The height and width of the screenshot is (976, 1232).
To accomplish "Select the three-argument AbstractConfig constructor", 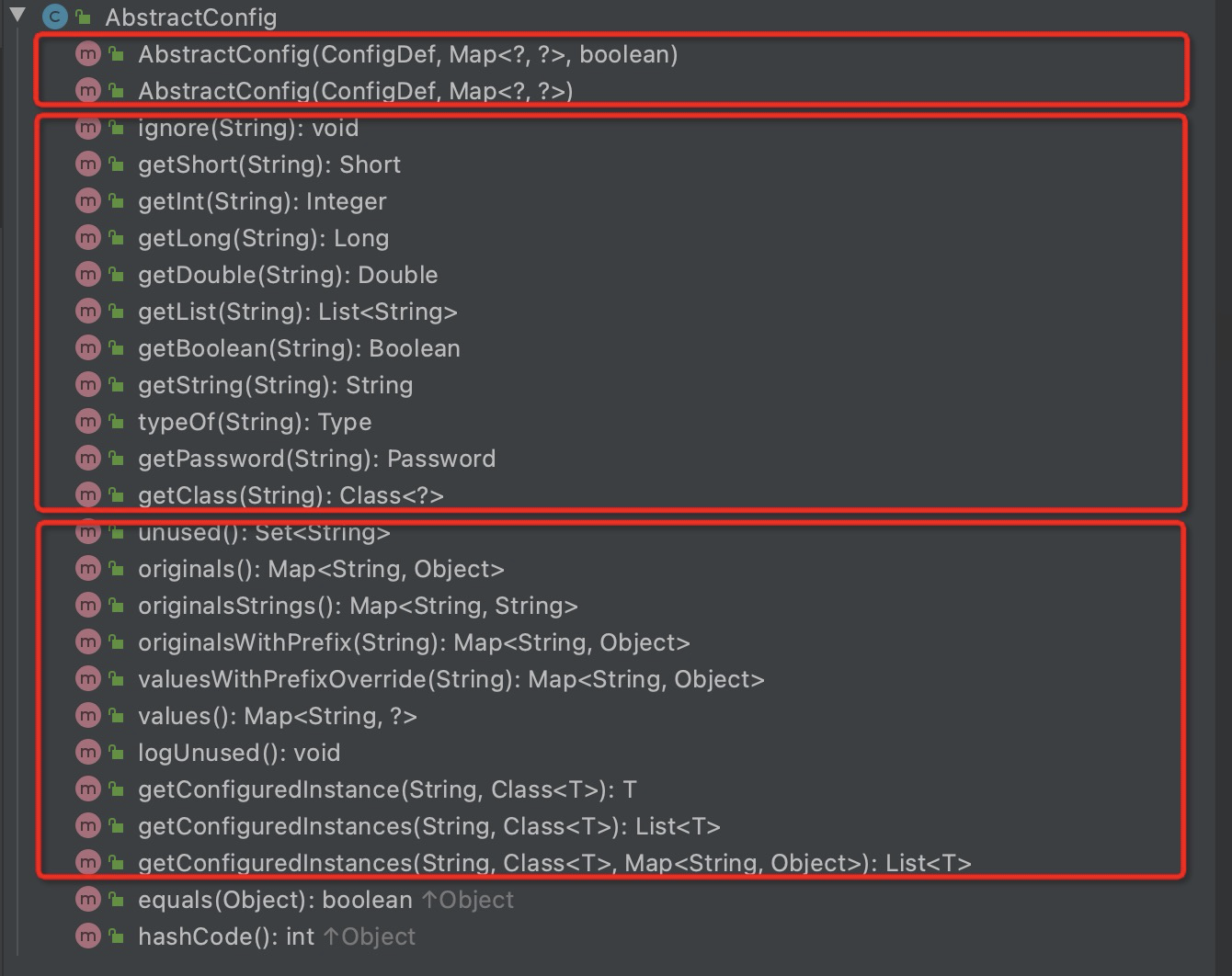I will tap(408, 54).
